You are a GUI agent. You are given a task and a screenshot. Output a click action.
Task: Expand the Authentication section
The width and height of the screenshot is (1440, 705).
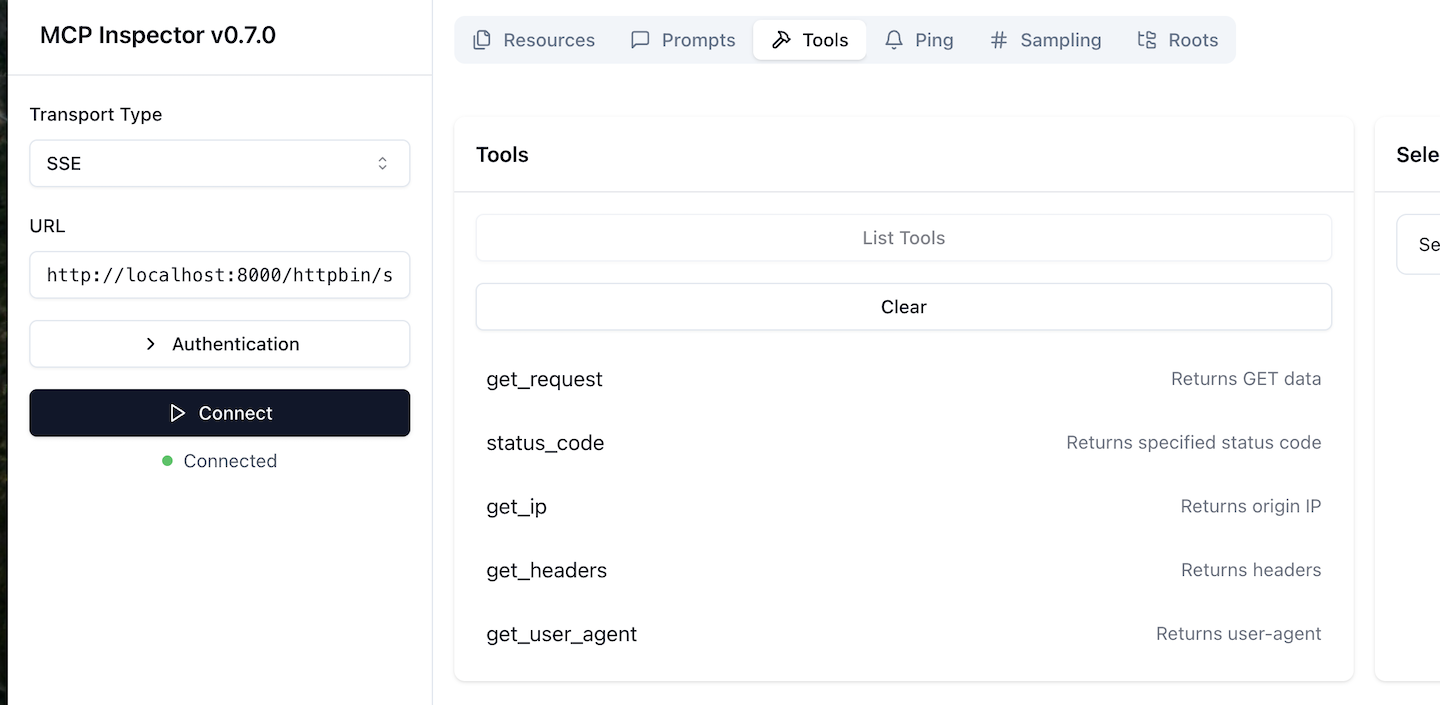pyautogui.click(x=220, y=344)
